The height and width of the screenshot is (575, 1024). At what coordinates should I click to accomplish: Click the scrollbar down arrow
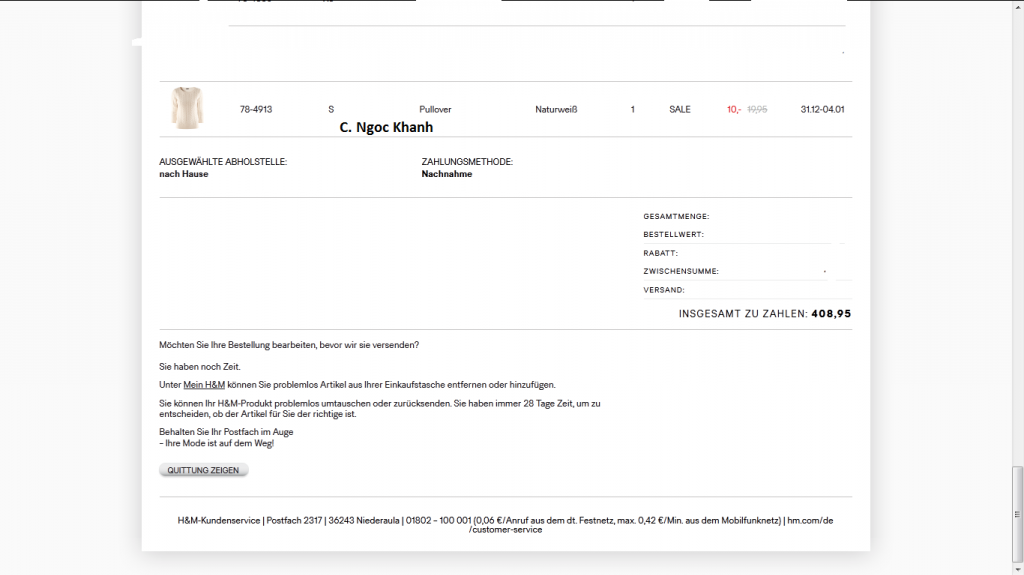tap(1017, 568)
